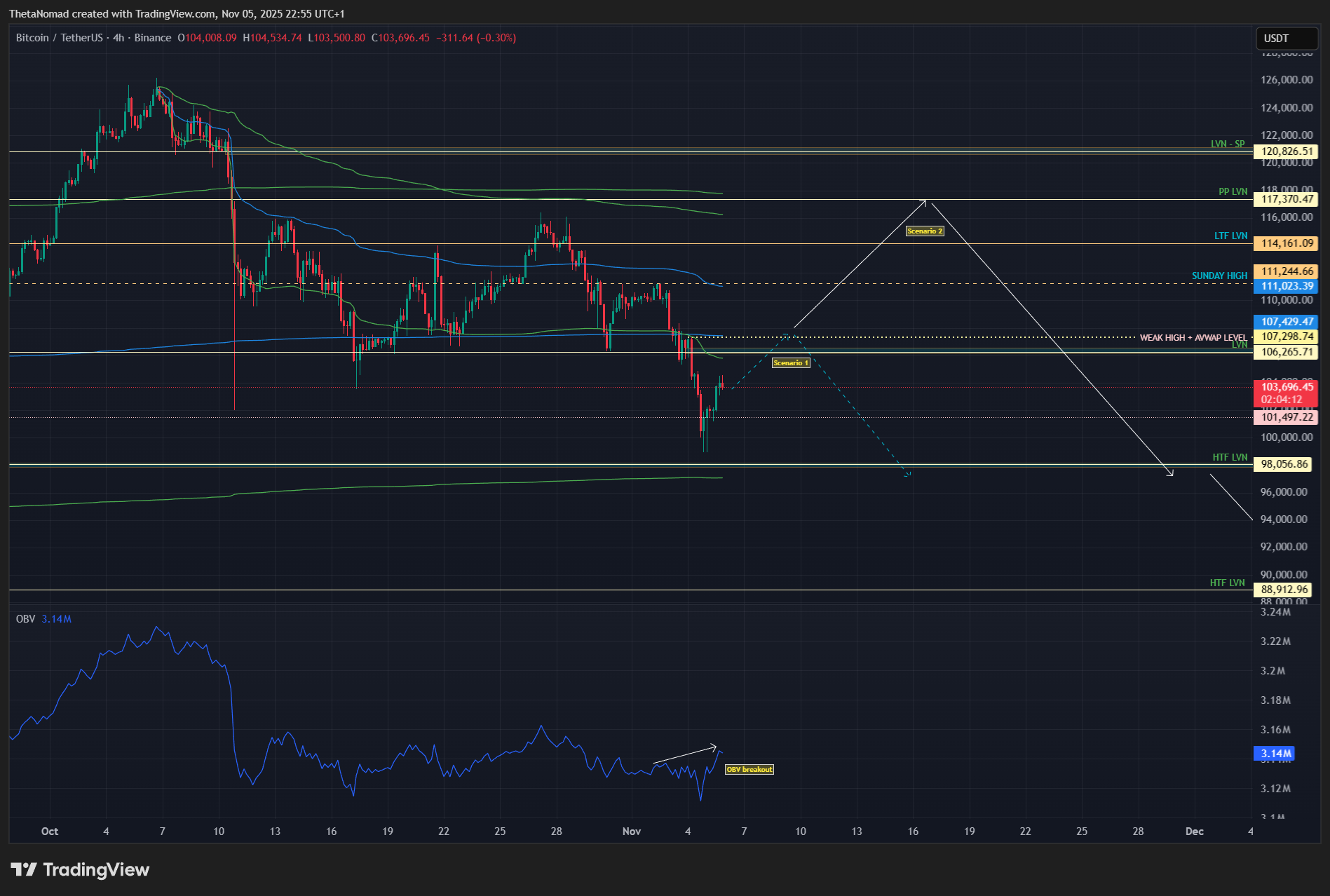
Task: Click the Nov marker on time axis
Action: (x=631, y=831)
